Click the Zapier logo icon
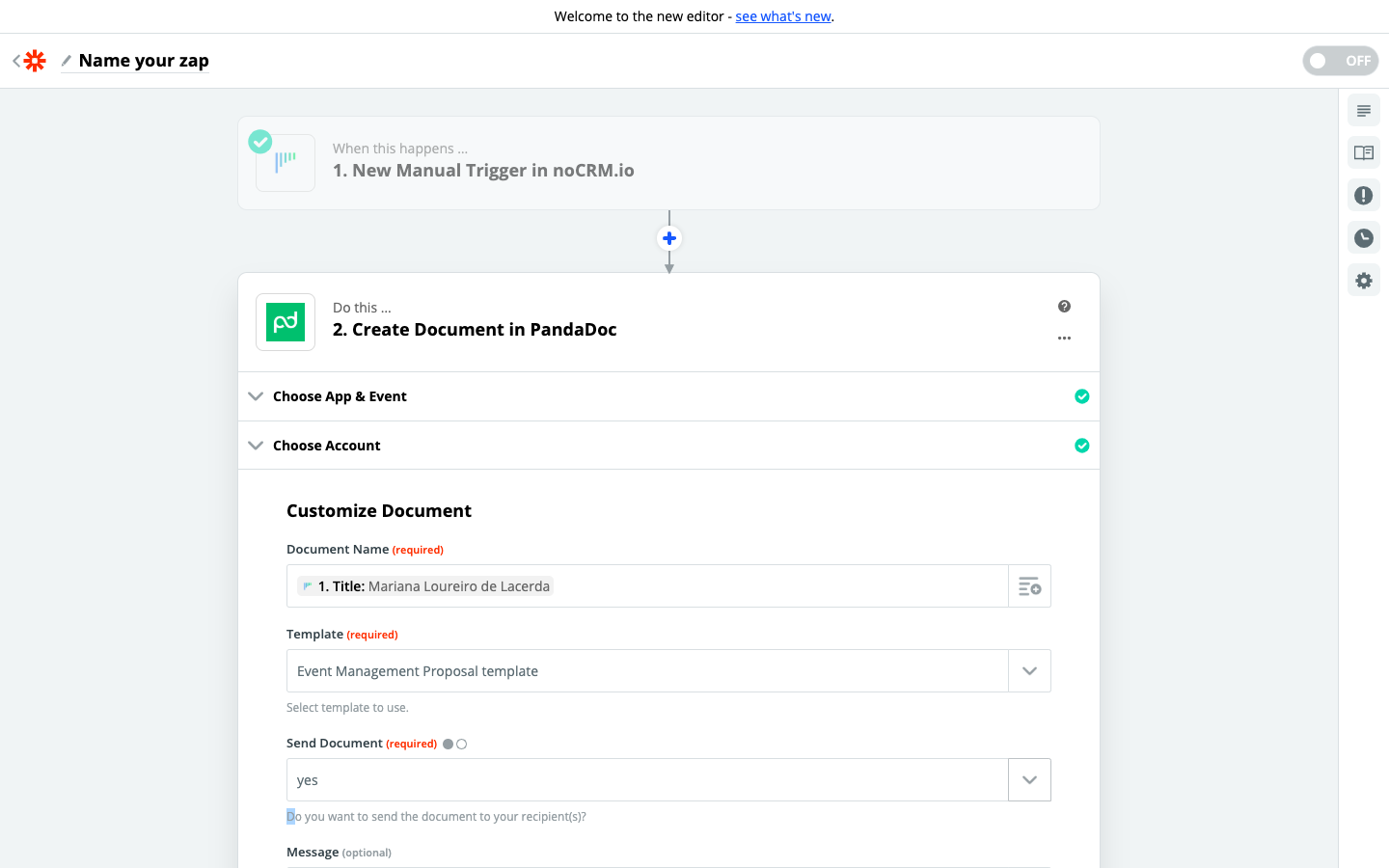The width and height of the screenshot is (1389, 868). coord(35,61)
